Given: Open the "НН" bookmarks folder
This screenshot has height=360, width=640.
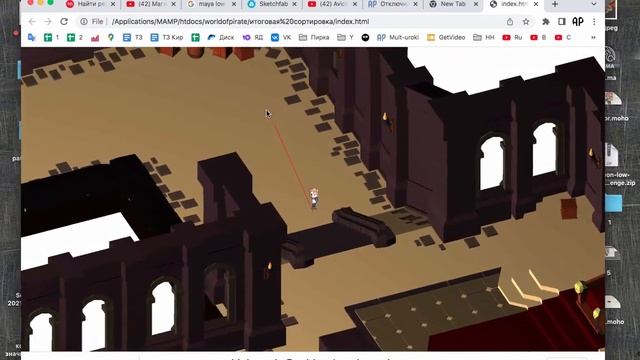Looking at the screenshot, I should [x=484, y=38].
